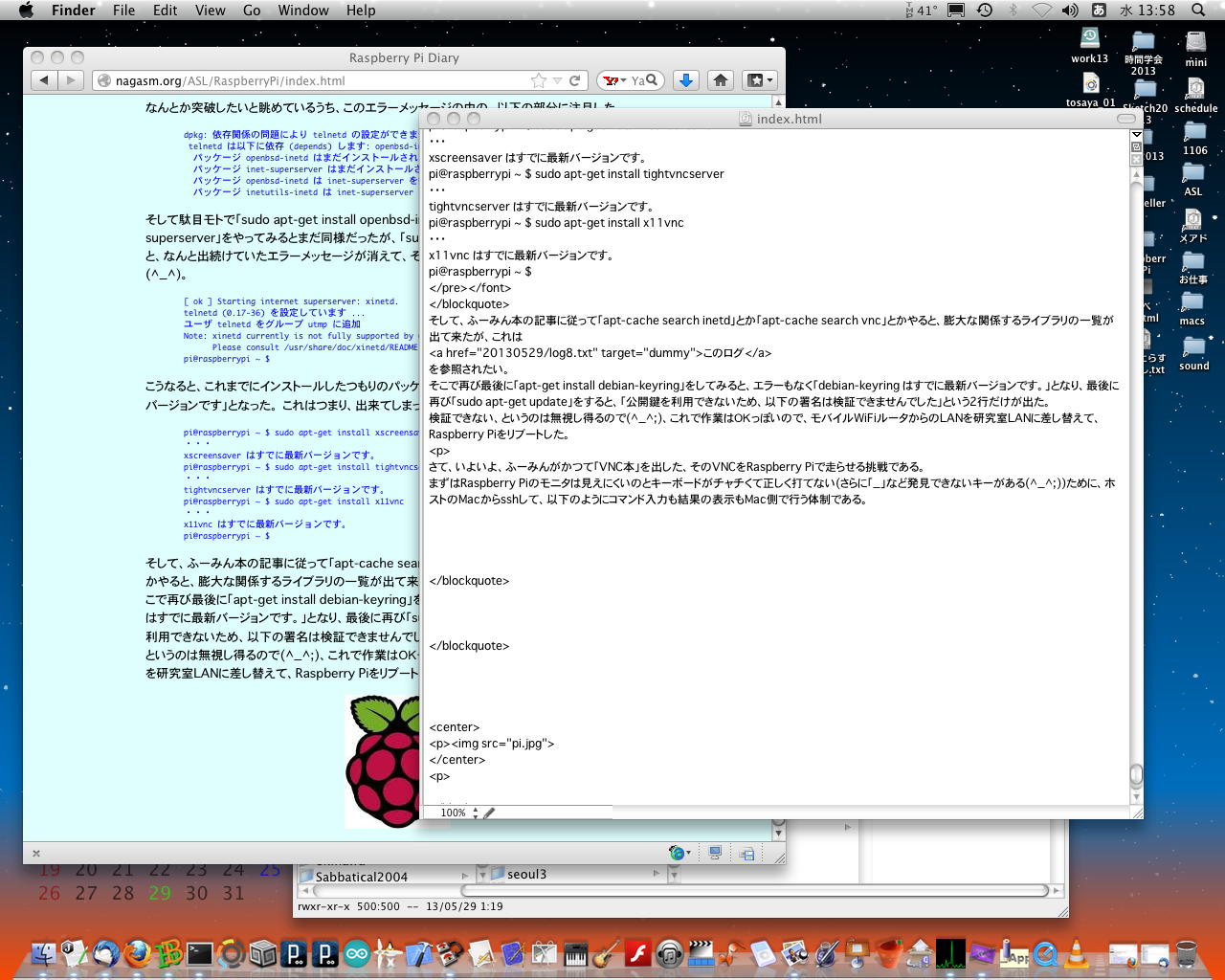Open the Yahoo search engine dropdown

click(x=612, y=80)
